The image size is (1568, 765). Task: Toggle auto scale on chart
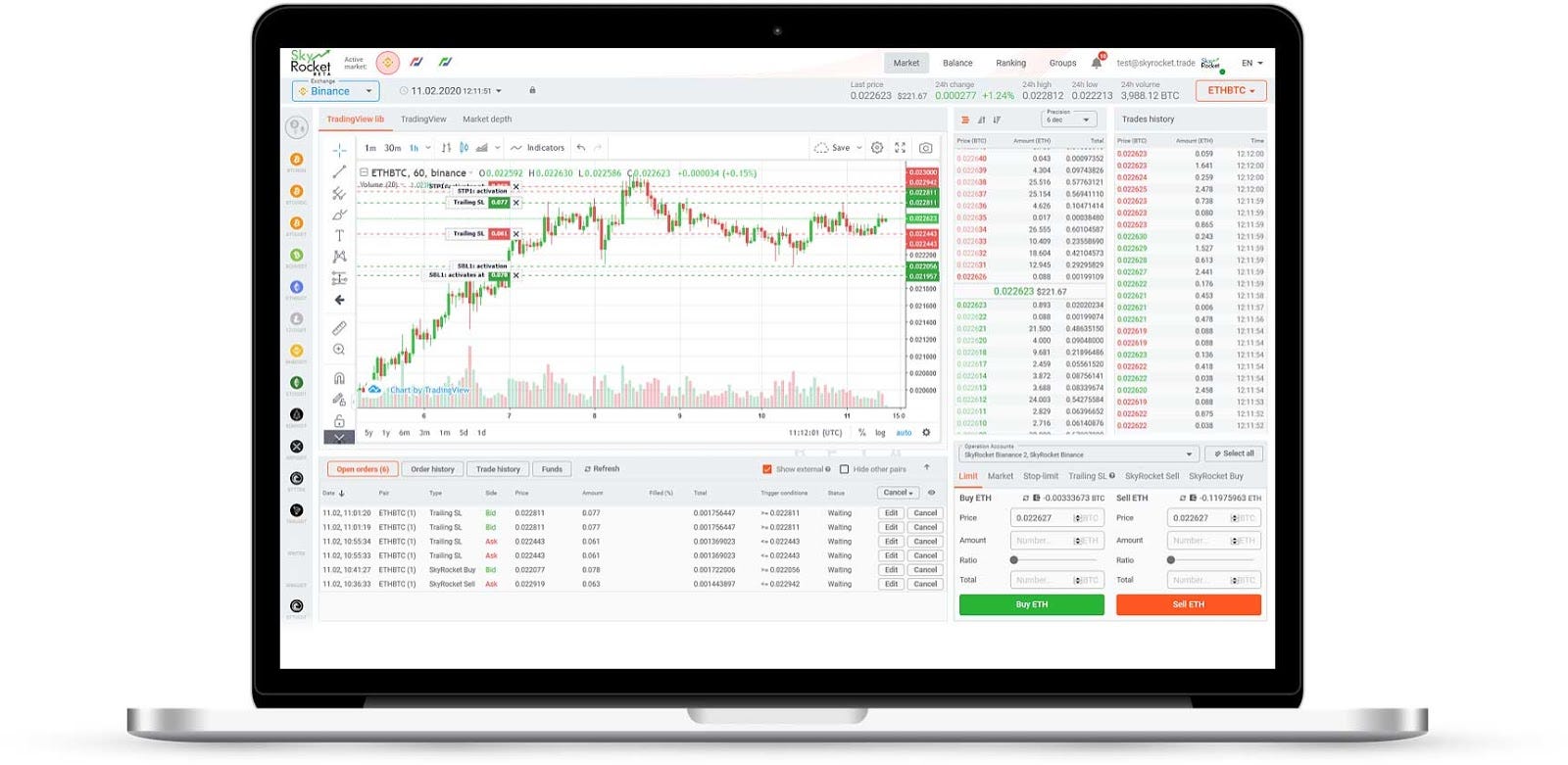click(904, 432)
